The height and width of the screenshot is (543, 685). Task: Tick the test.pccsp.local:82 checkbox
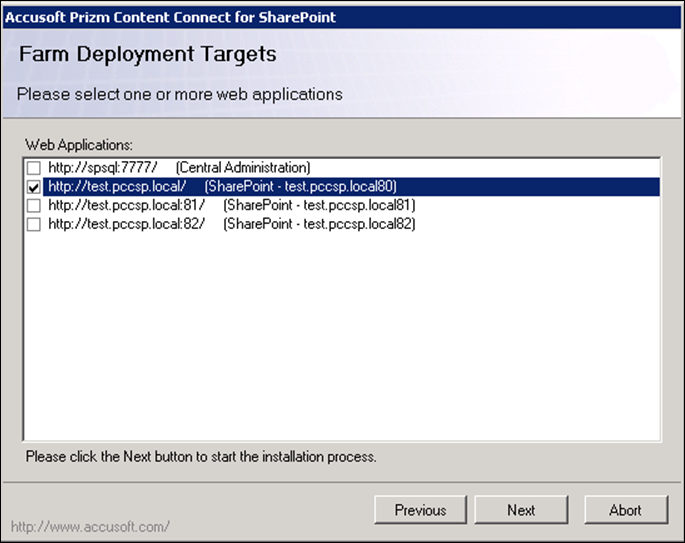click(34, 225)
